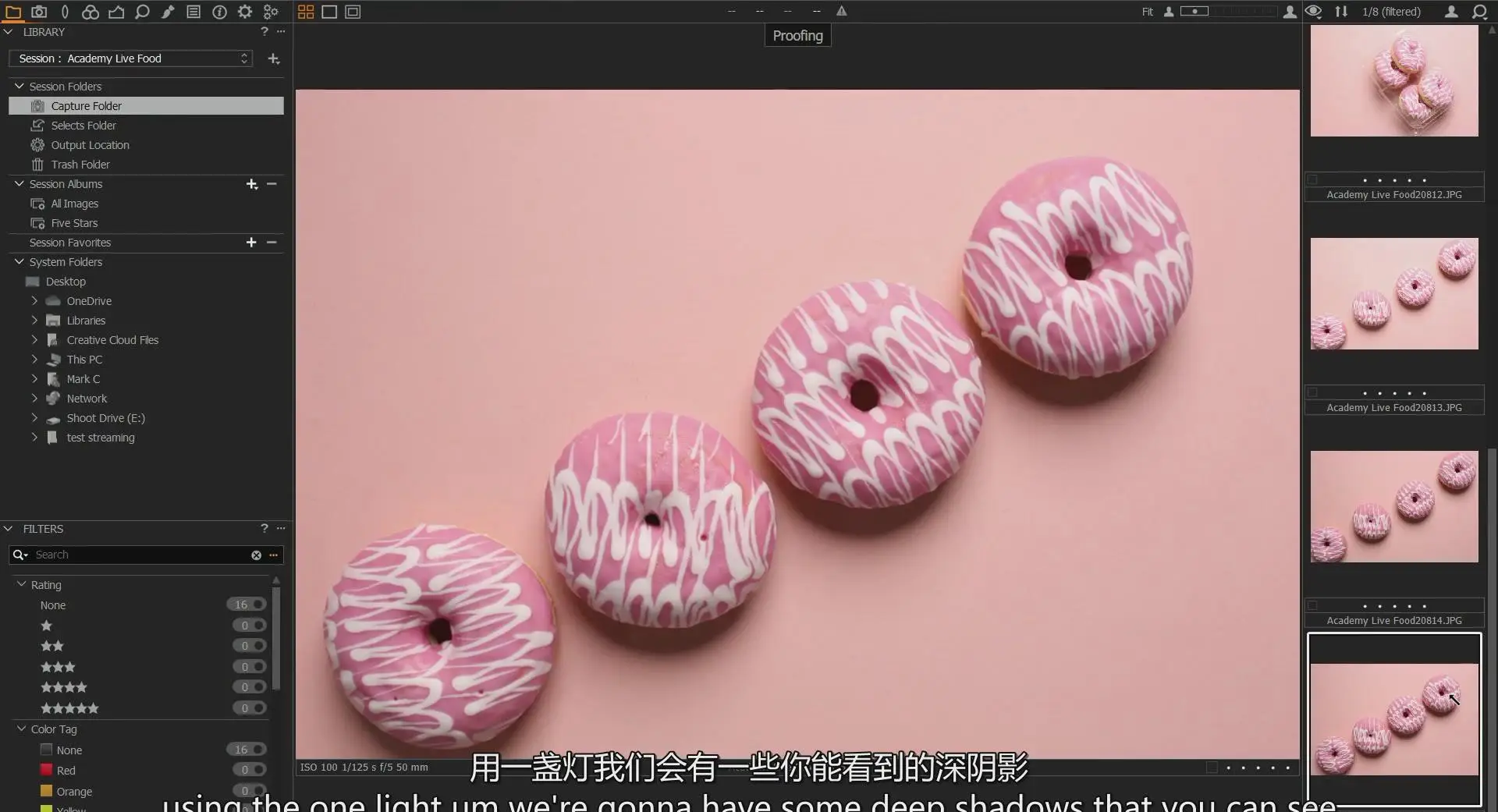The width and height of the screenshot is (1498, 812).
Task: Collapse the System Folders section
Action: tap(19, 261)
